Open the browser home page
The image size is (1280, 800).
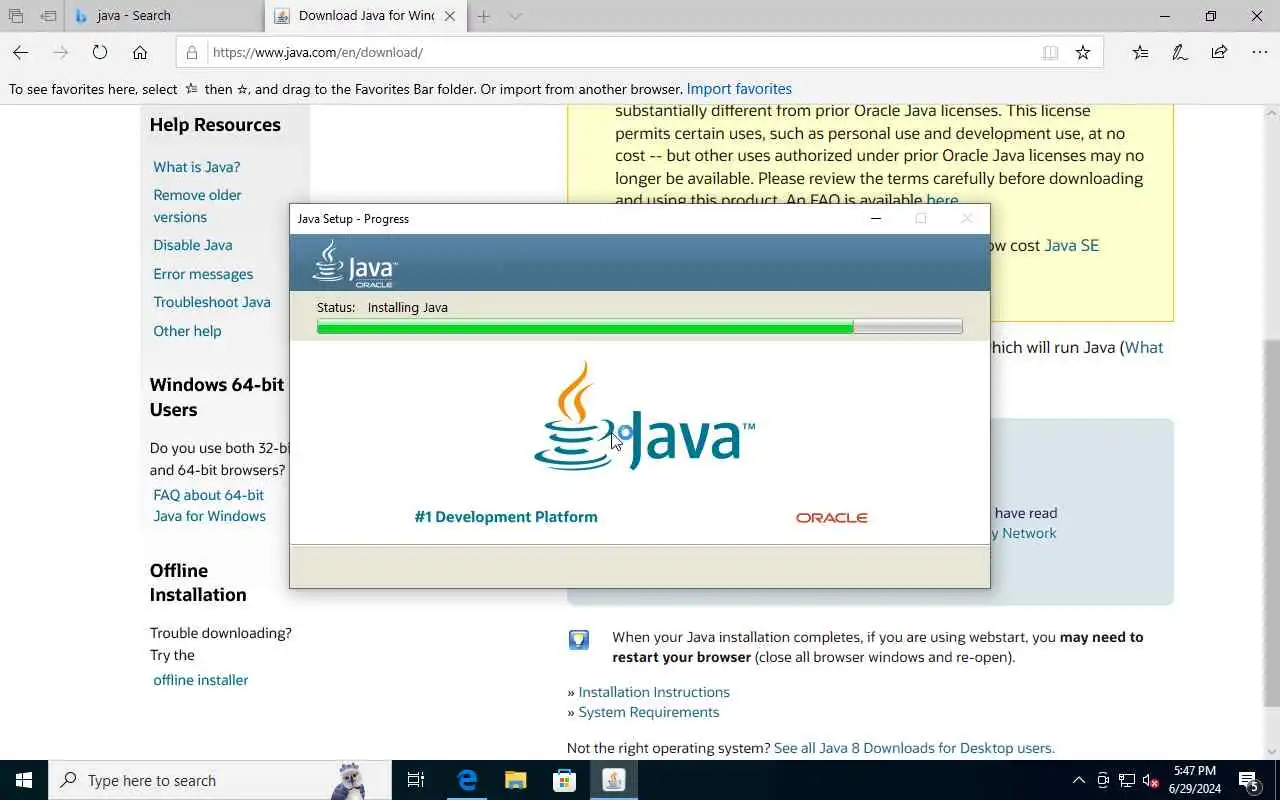(x=140, y=52)
